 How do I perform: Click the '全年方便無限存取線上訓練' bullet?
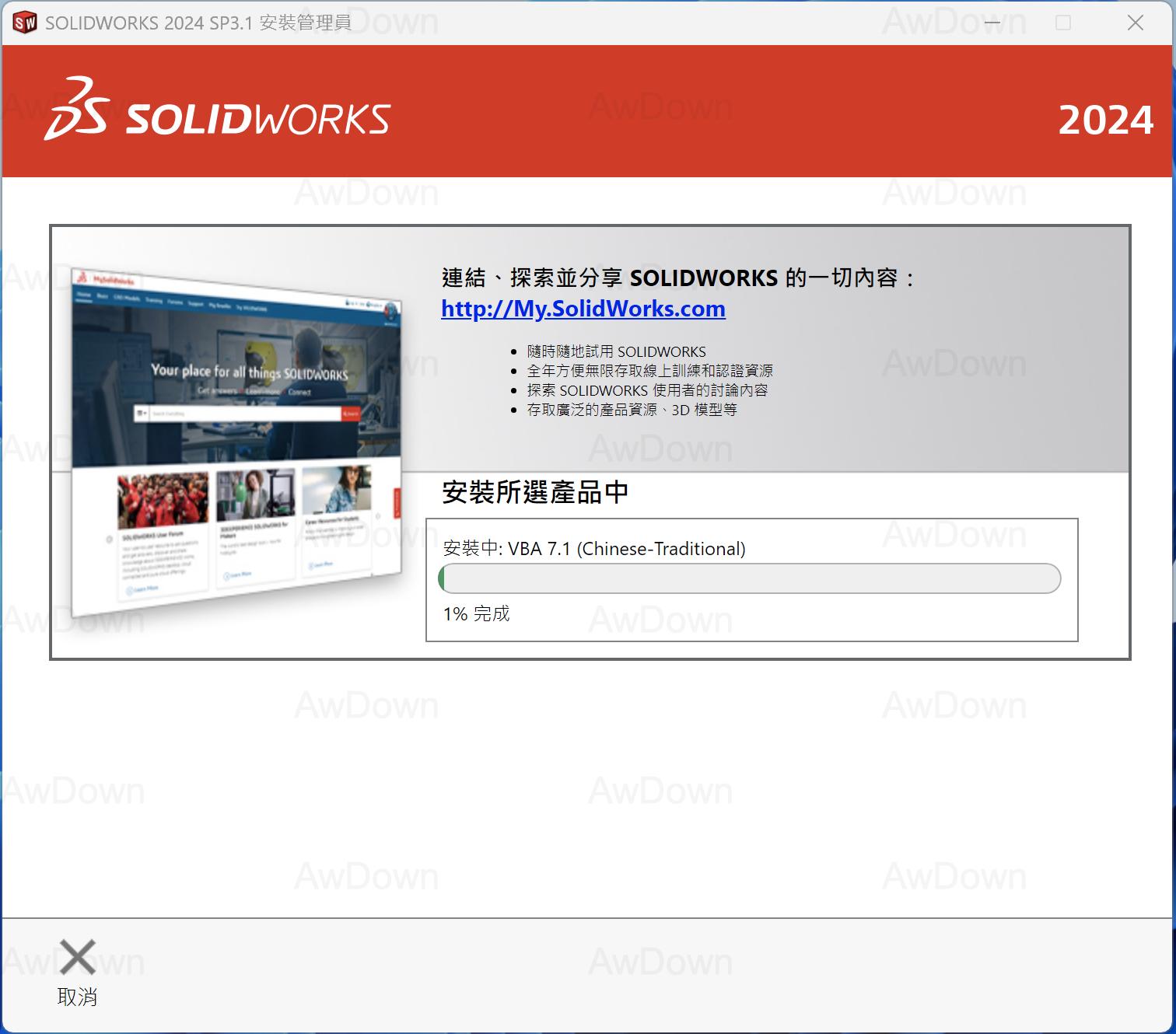649,371
